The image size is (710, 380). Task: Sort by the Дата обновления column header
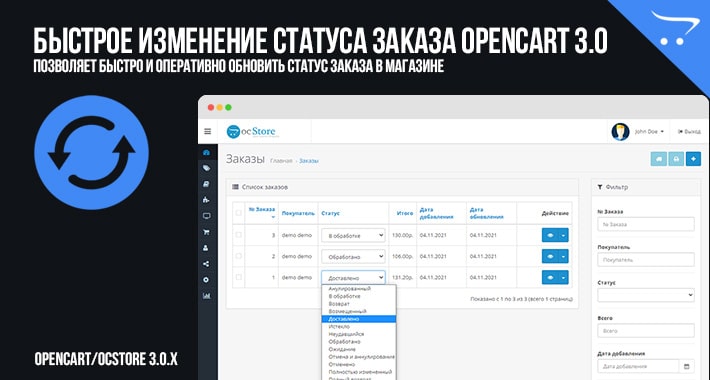click(x=486, y=213)
